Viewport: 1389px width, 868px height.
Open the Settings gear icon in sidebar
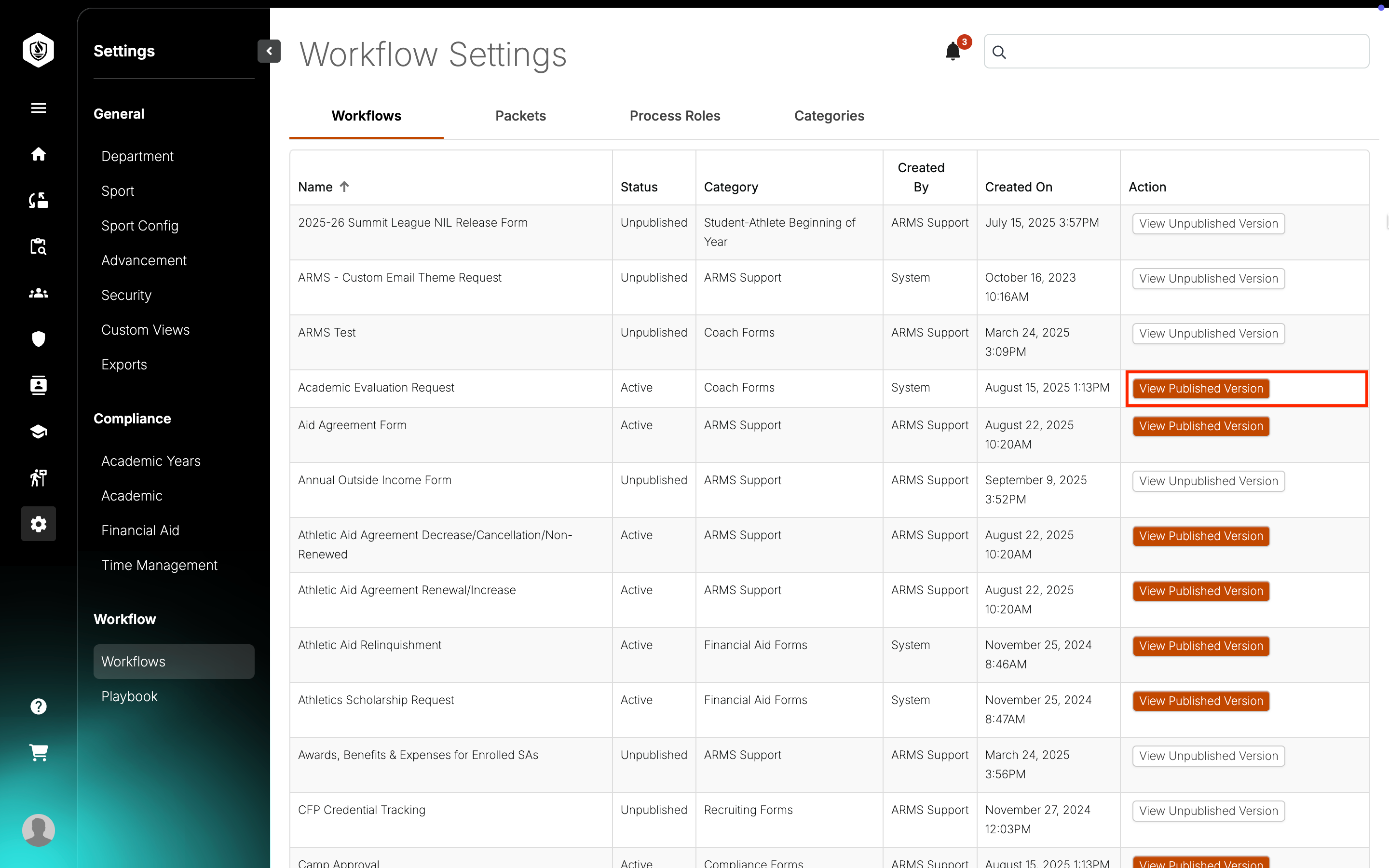coord(39,524)
